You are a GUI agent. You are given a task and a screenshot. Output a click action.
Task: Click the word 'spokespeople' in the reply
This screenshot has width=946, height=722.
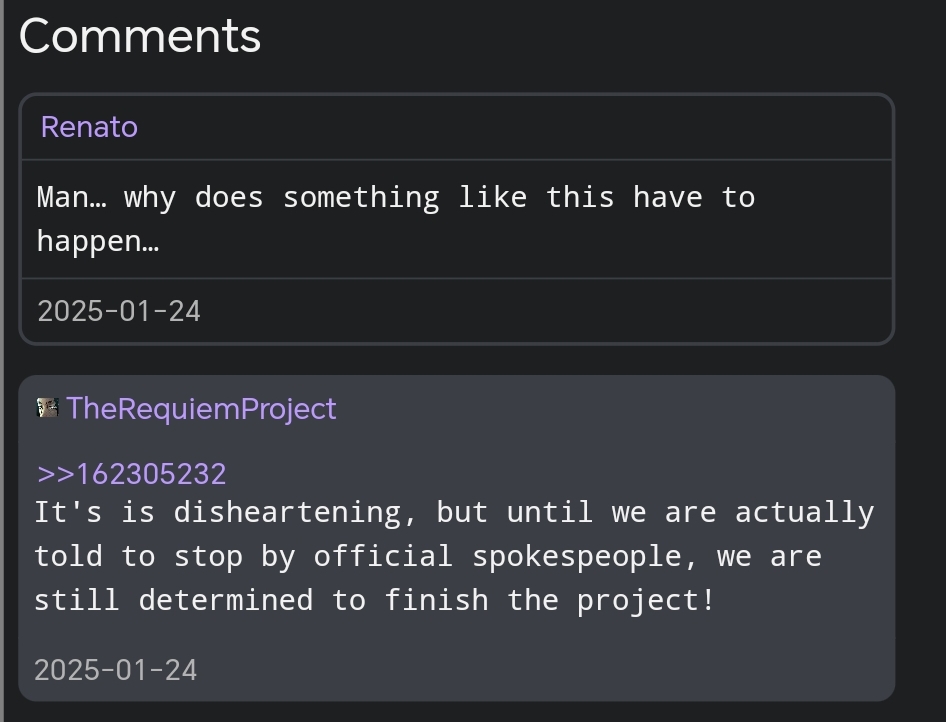(577, 556)
